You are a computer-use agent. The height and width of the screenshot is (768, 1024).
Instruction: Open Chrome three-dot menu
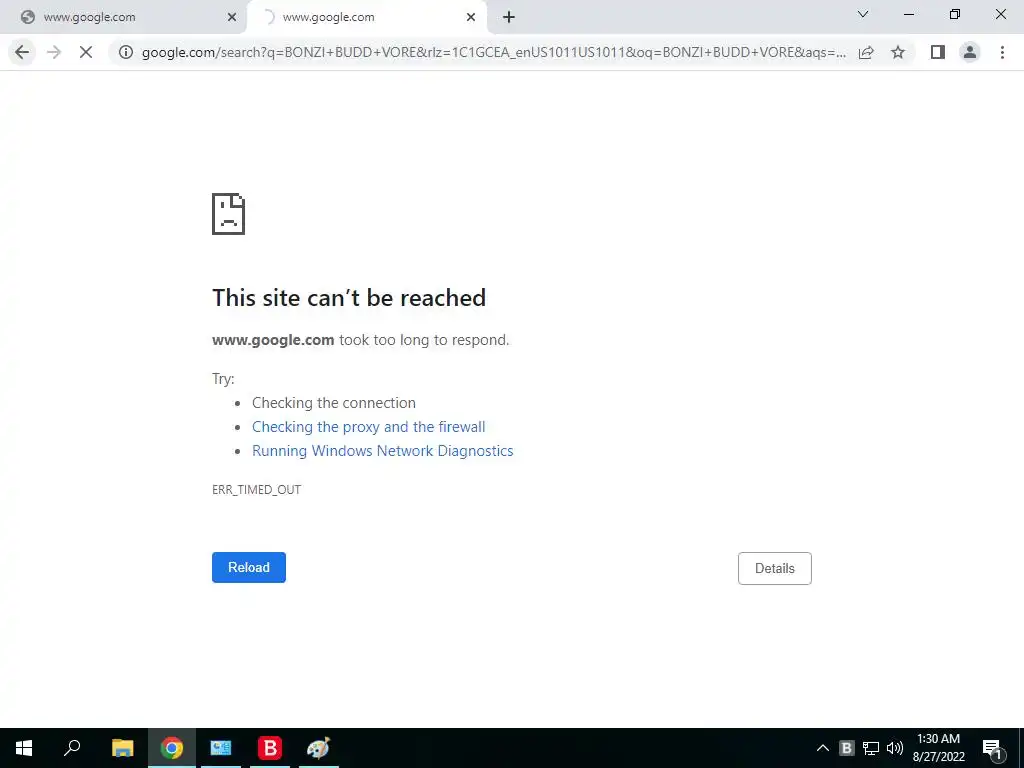pyautogui.click(x=1002, y=52)
